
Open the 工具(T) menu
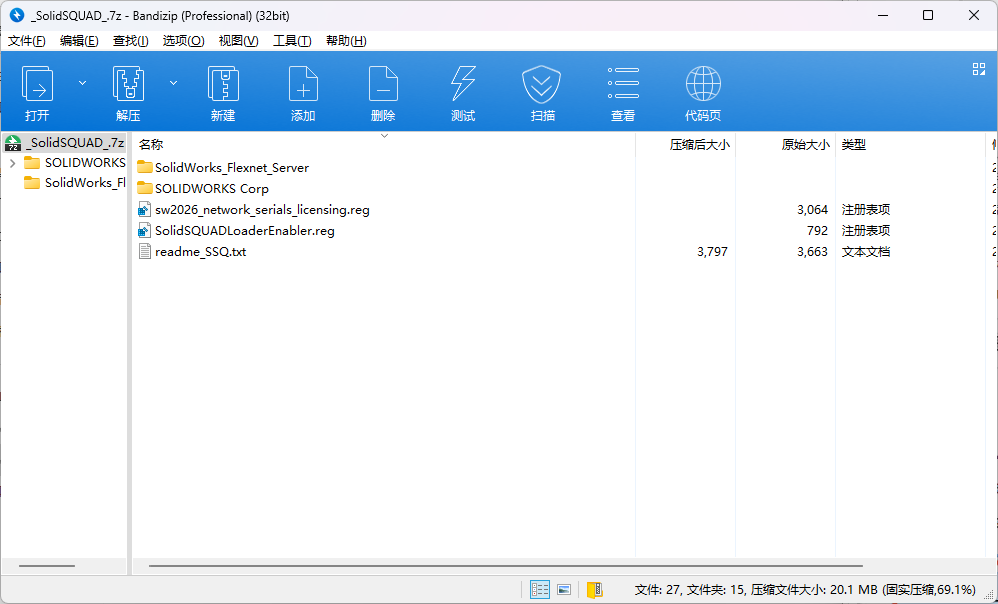pyautogui.click(x=292, y=41)
